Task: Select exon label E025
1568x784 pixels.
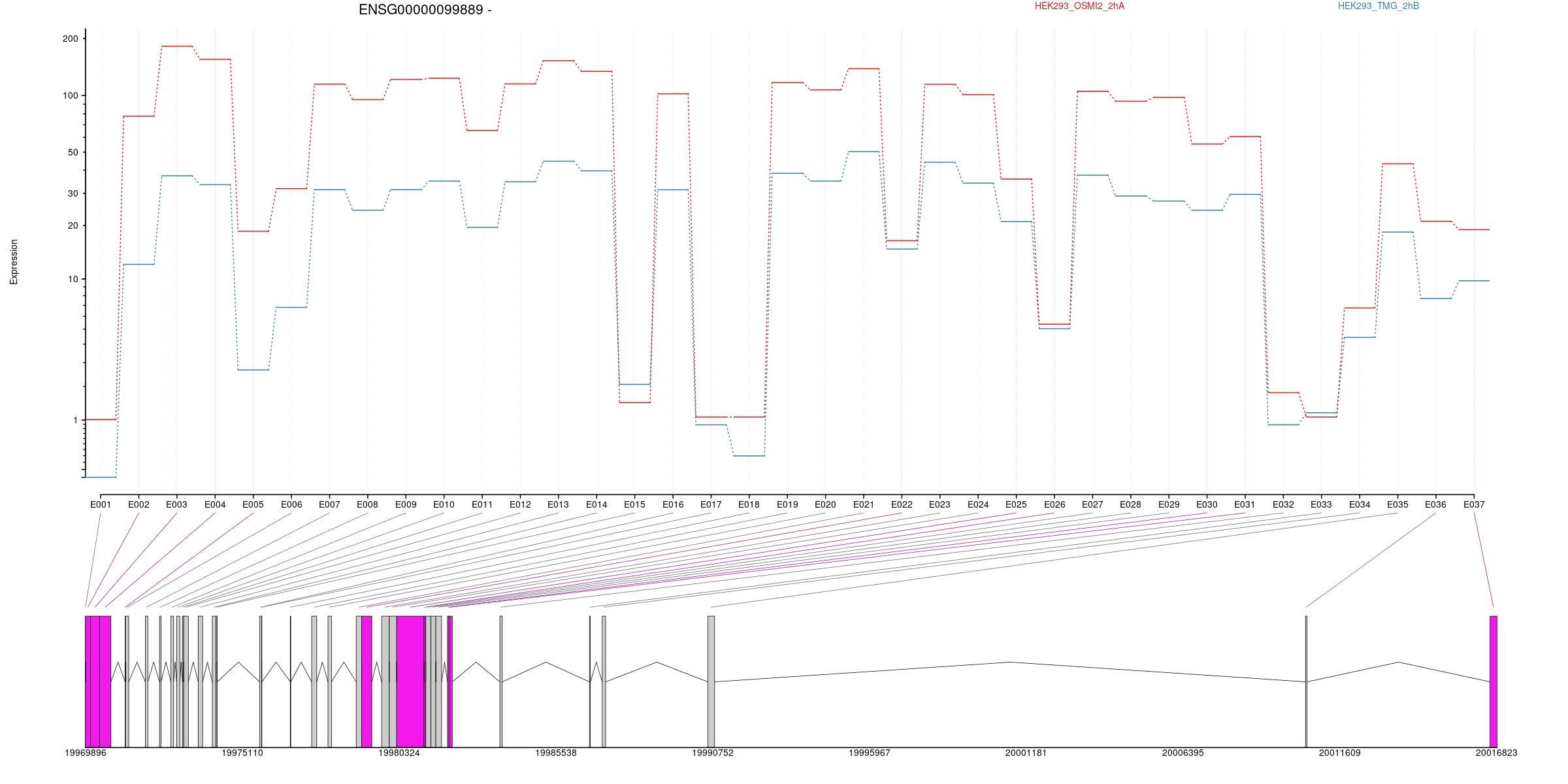Action: [x=1016, y=505]
